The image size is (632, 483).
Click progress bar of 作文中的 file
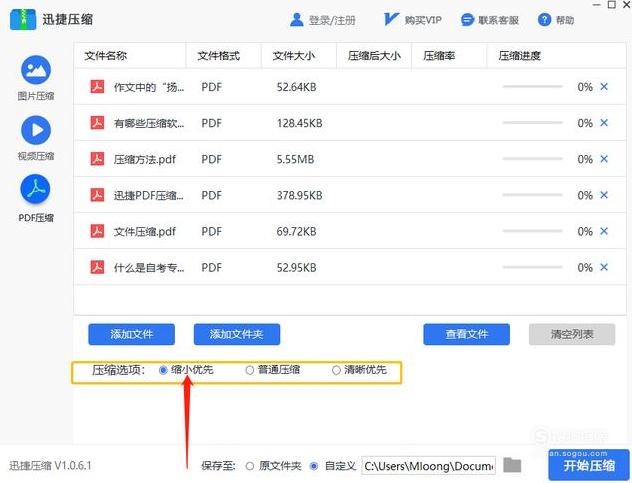532,87
